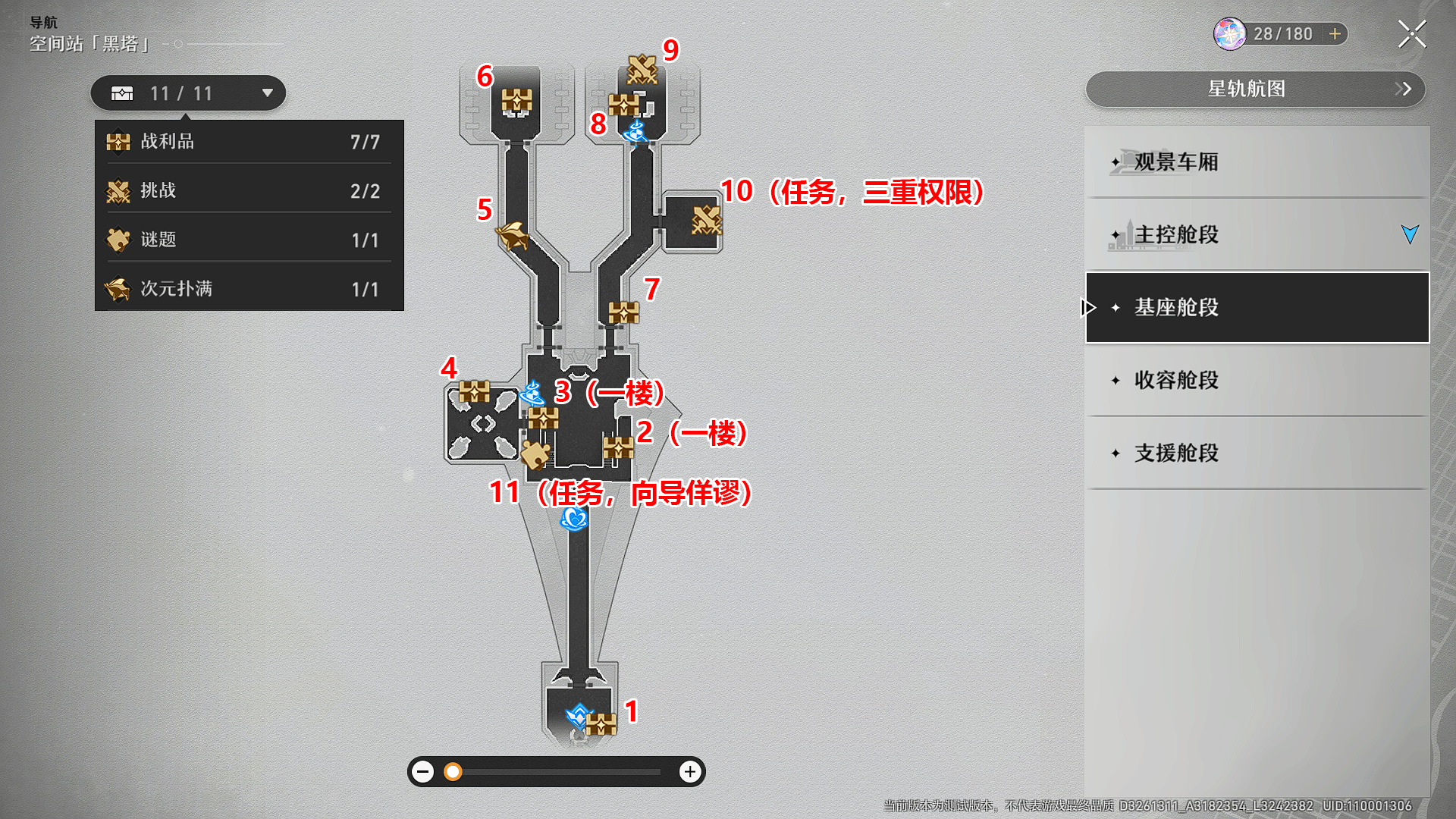Viewport: 1456px width, 819px height.
Task: Click 次元扑满 1/1 row
Action: point(249,289)
